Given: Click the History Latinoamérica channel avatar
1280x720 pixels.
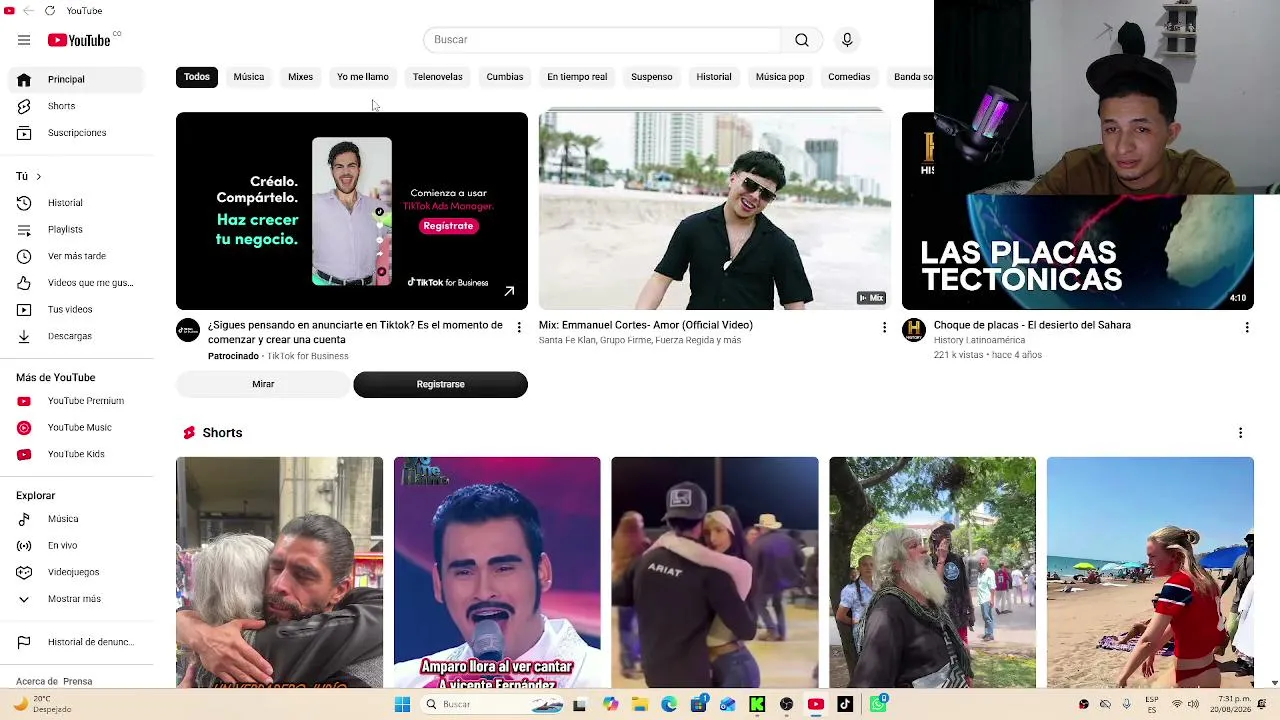Looking at the screenshot, I should click(914, 330).
